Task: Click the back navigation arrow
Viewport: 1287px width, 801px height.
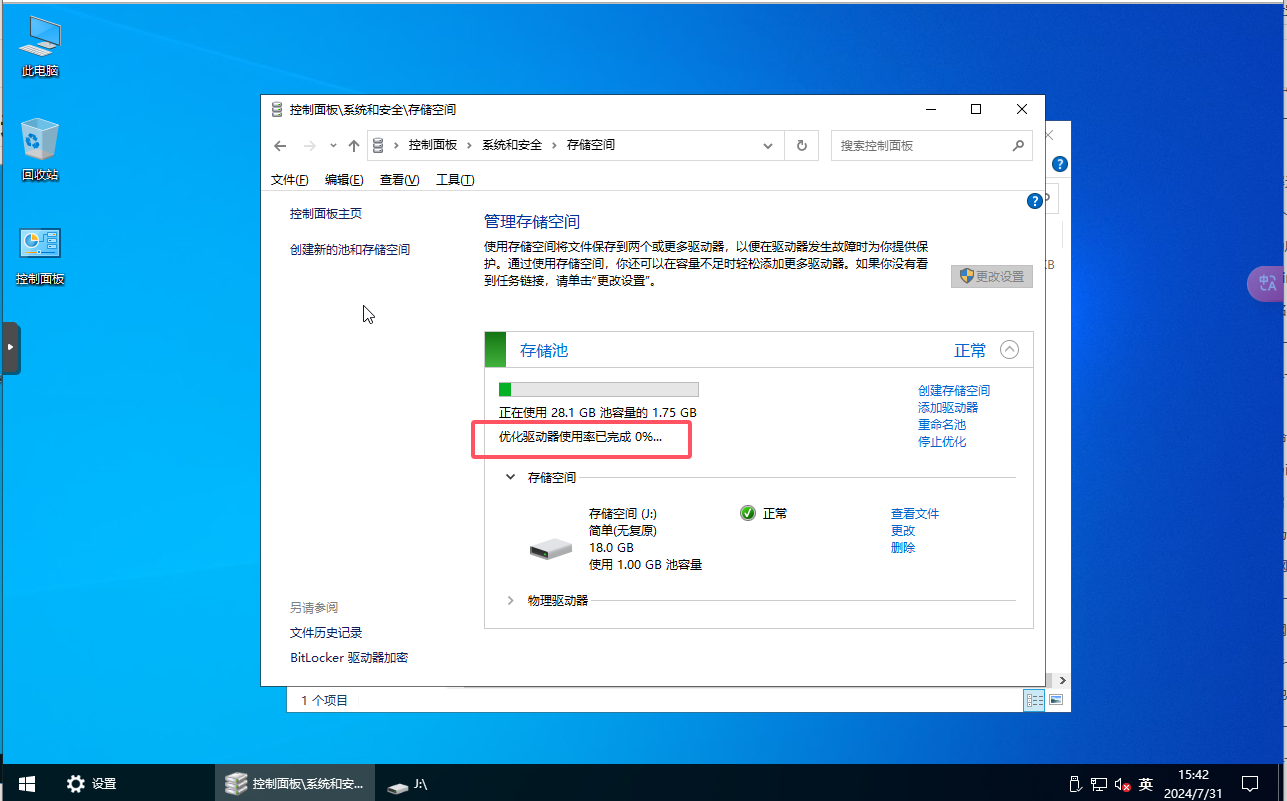Action: 280,146
